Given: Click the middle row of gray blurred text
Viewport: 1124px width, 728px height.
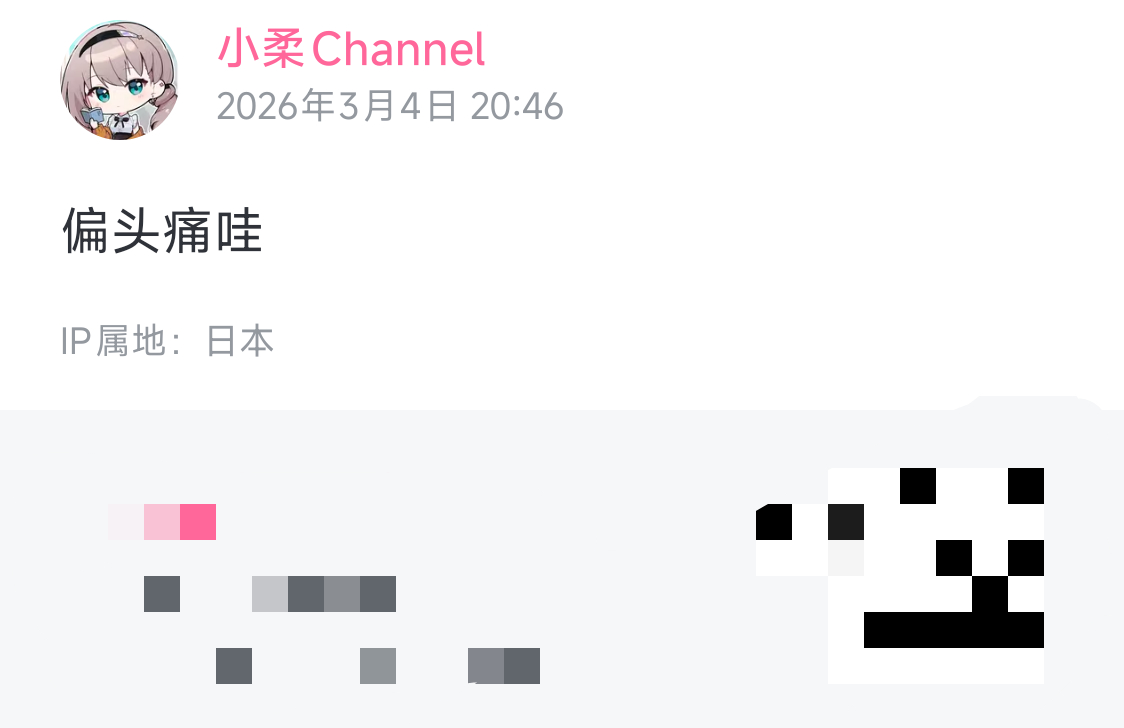Looking at the screenshot, I should 270,594.
